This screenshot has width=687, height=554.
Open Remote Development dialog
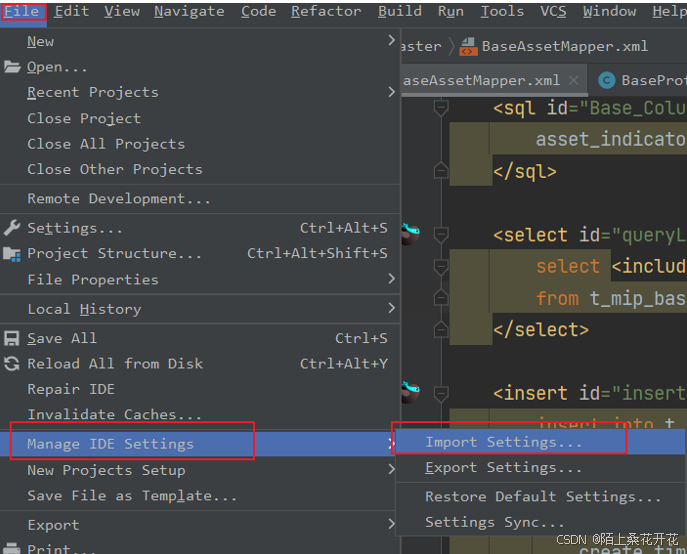point(200,199)
